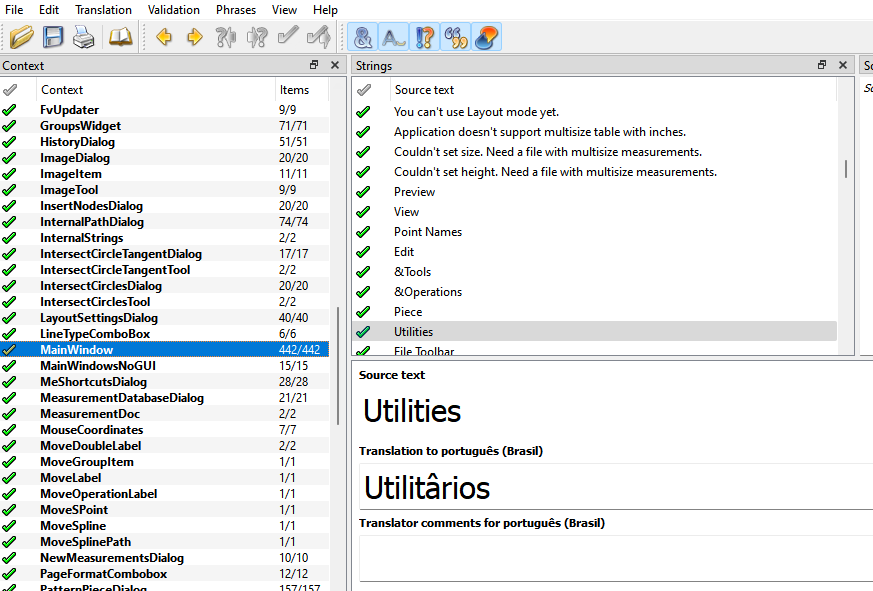Open the Validation menu

pos(173,9)
